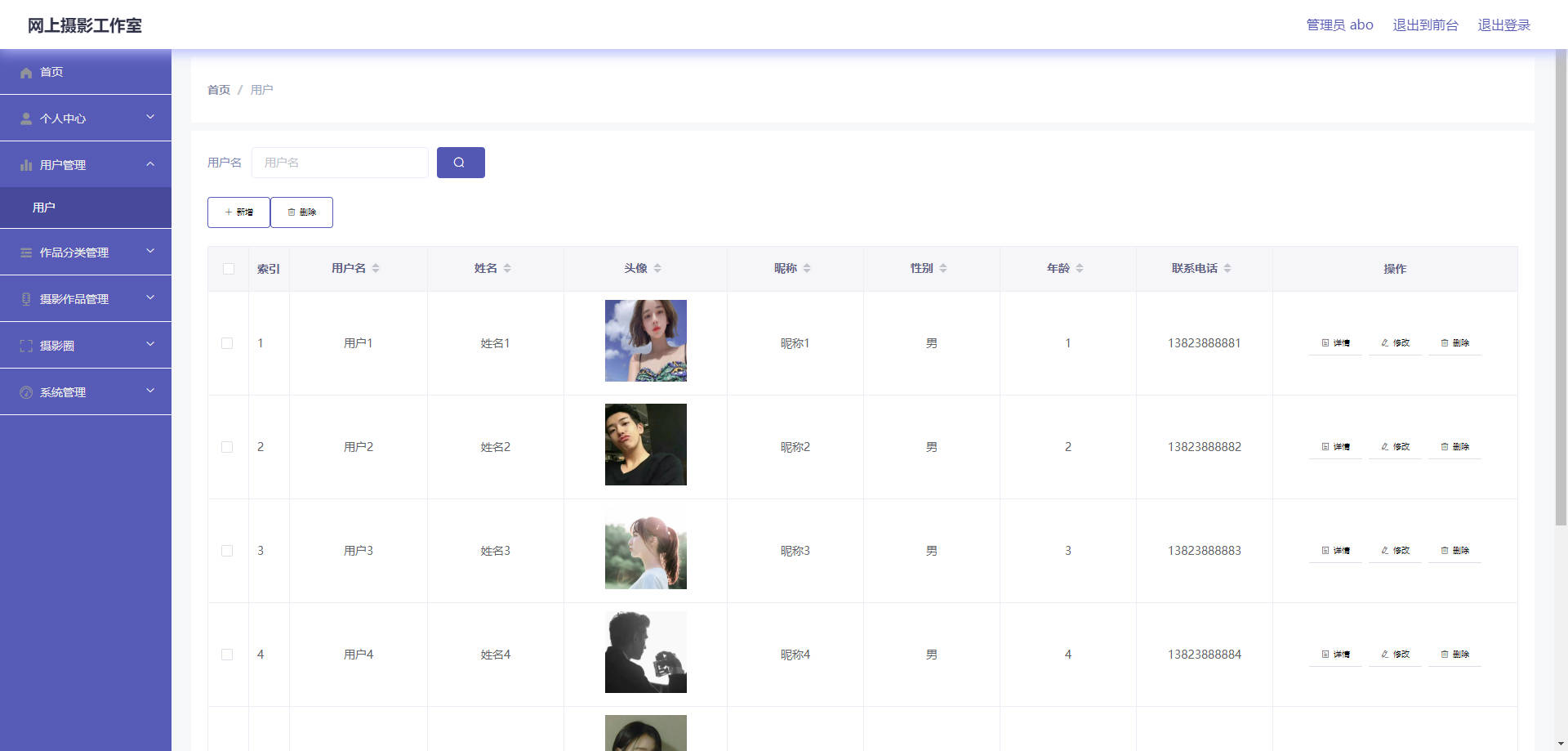
Task: Click 删除 for 用户4
Action: [1454, 655]
